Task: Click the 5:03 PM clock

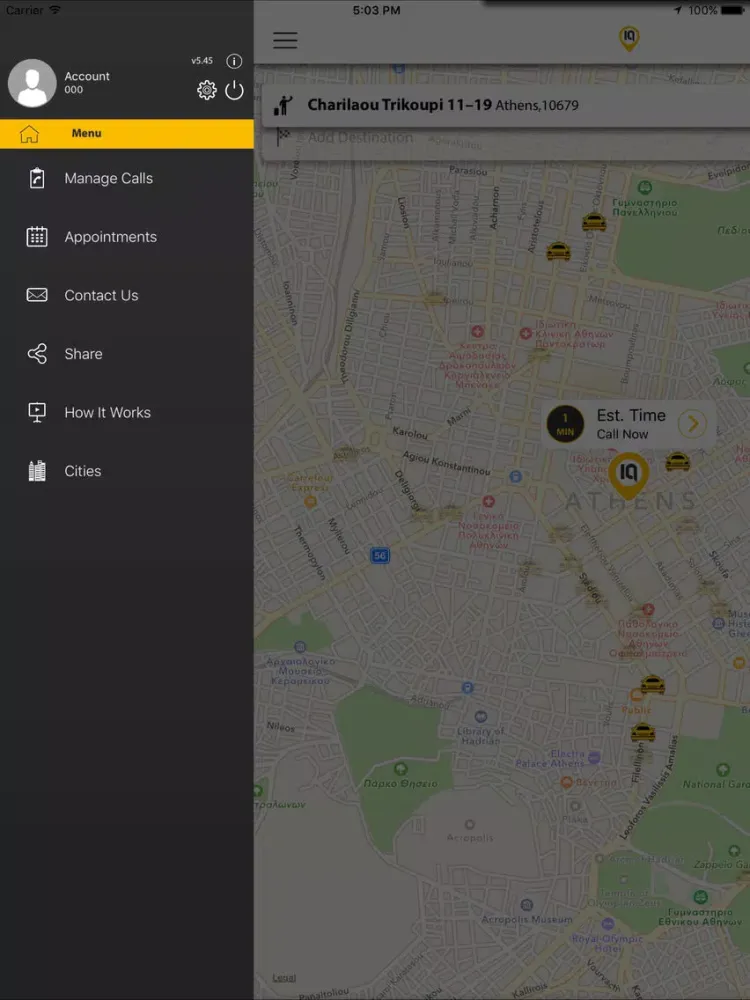Action: 376,10
